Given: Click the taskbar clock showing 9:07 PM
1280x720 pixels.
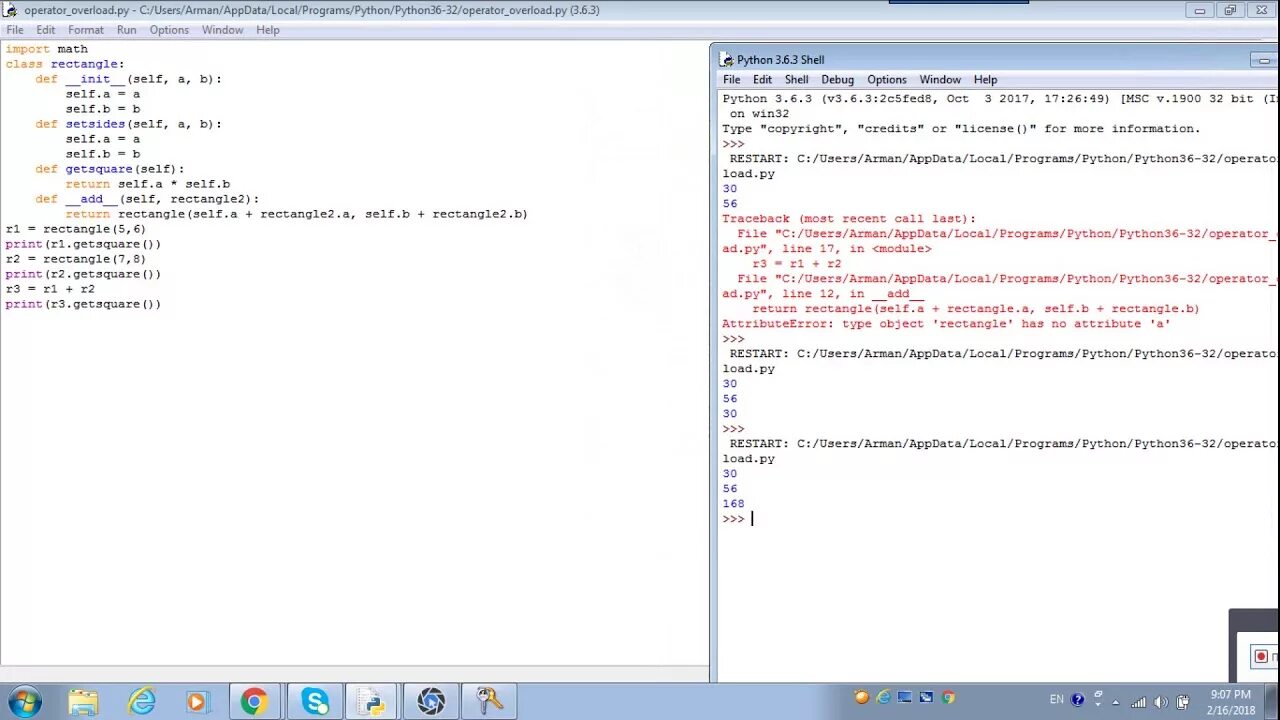Looking at the screenshot, I should pyautogui.click(x=1230, y=702).
